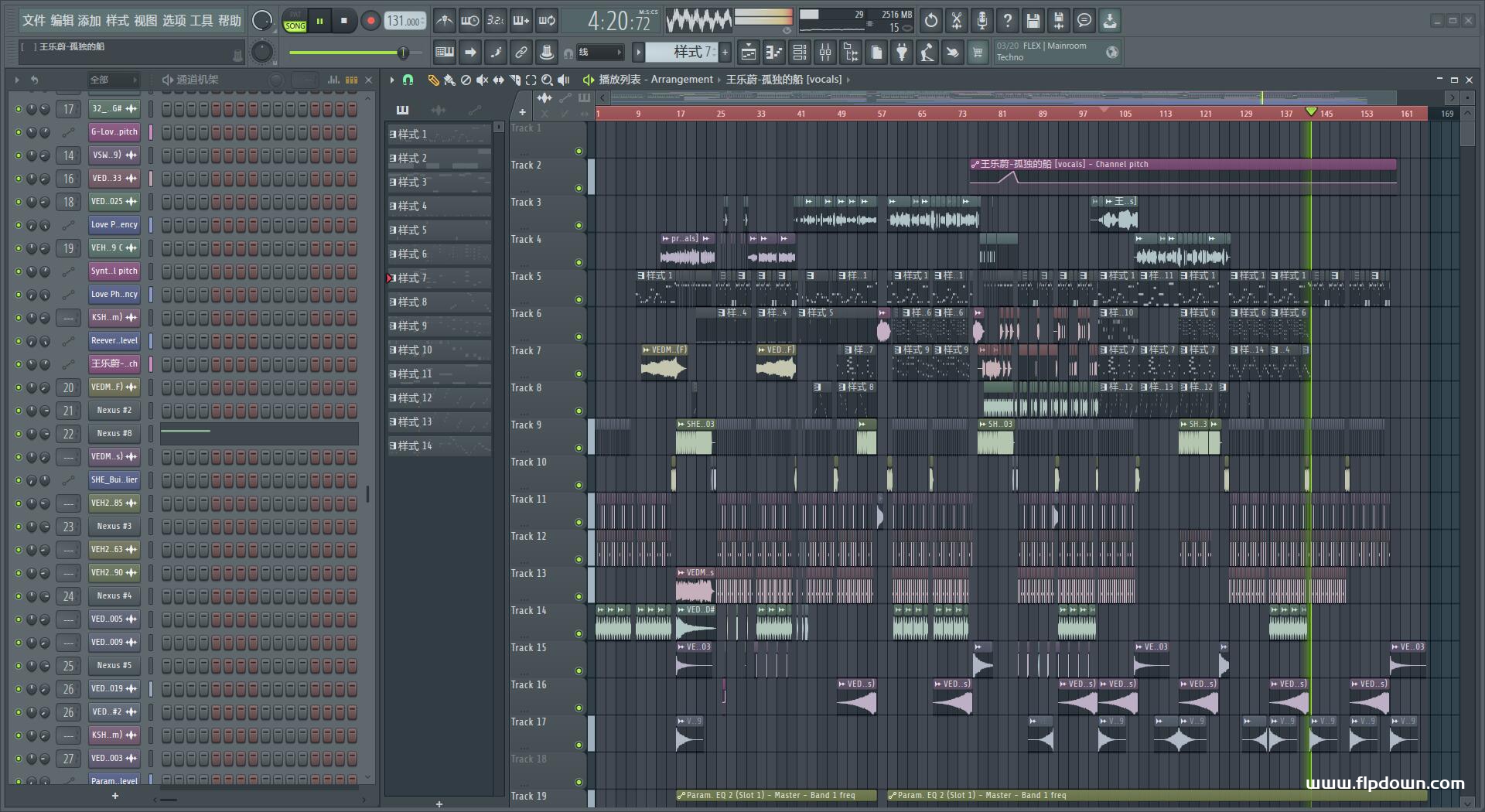Expand breadcrumb arrow after [vocals]
The width and height of the screenshot is (1485, 812).
[x=848, y=80]
